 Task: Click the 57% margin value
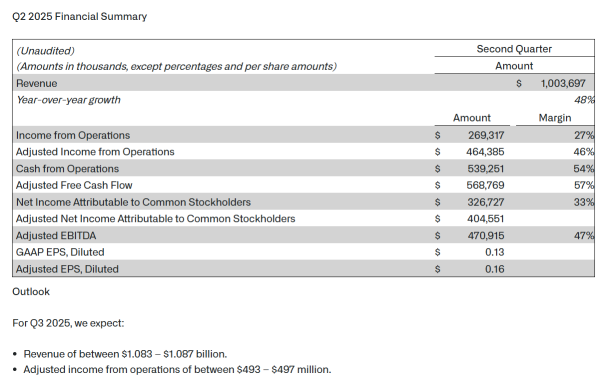pos(584,185)
